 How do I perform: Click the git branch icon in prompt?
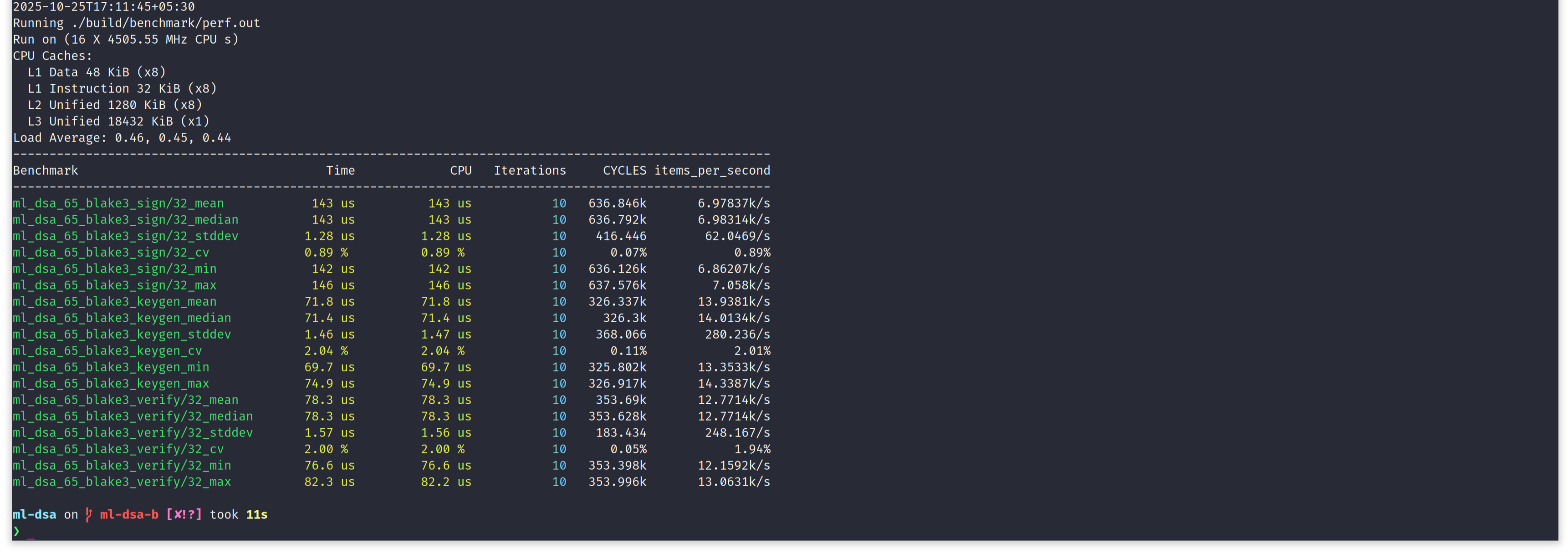pos(89,515)
